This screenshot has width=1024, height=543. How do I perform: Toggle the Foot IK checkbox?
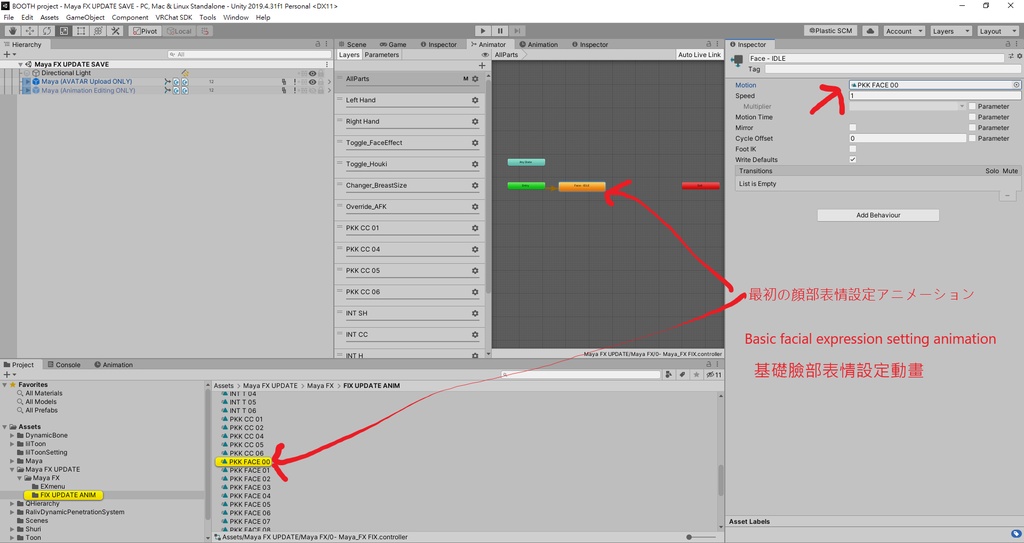click(853, 149)
